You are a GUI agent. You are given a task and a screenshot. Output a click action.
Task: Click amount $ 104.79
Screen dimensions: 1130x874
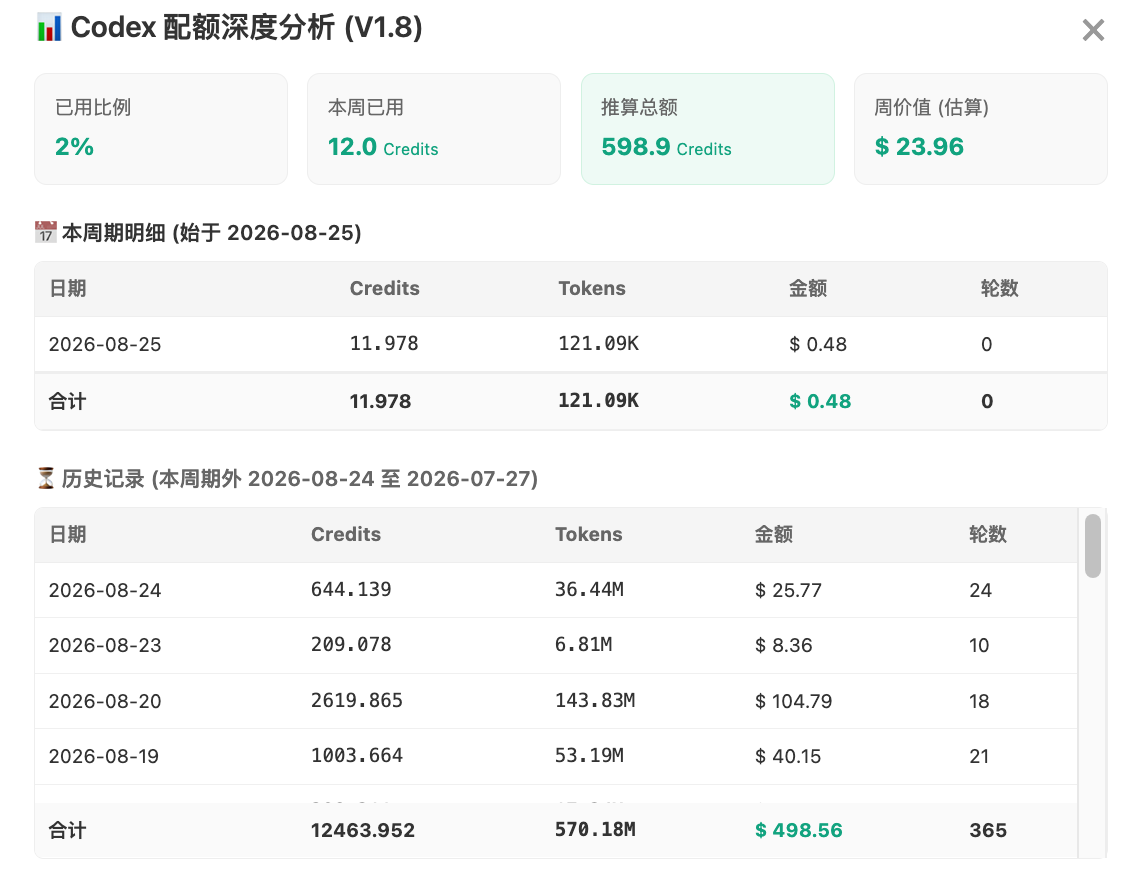coord(793,701)
